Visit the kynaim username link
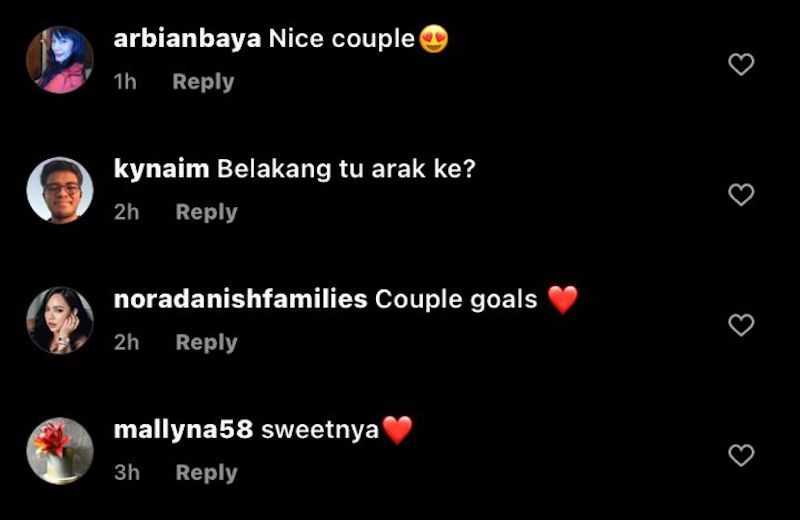Viewport: 800px width, 520px height. point(161,169)
